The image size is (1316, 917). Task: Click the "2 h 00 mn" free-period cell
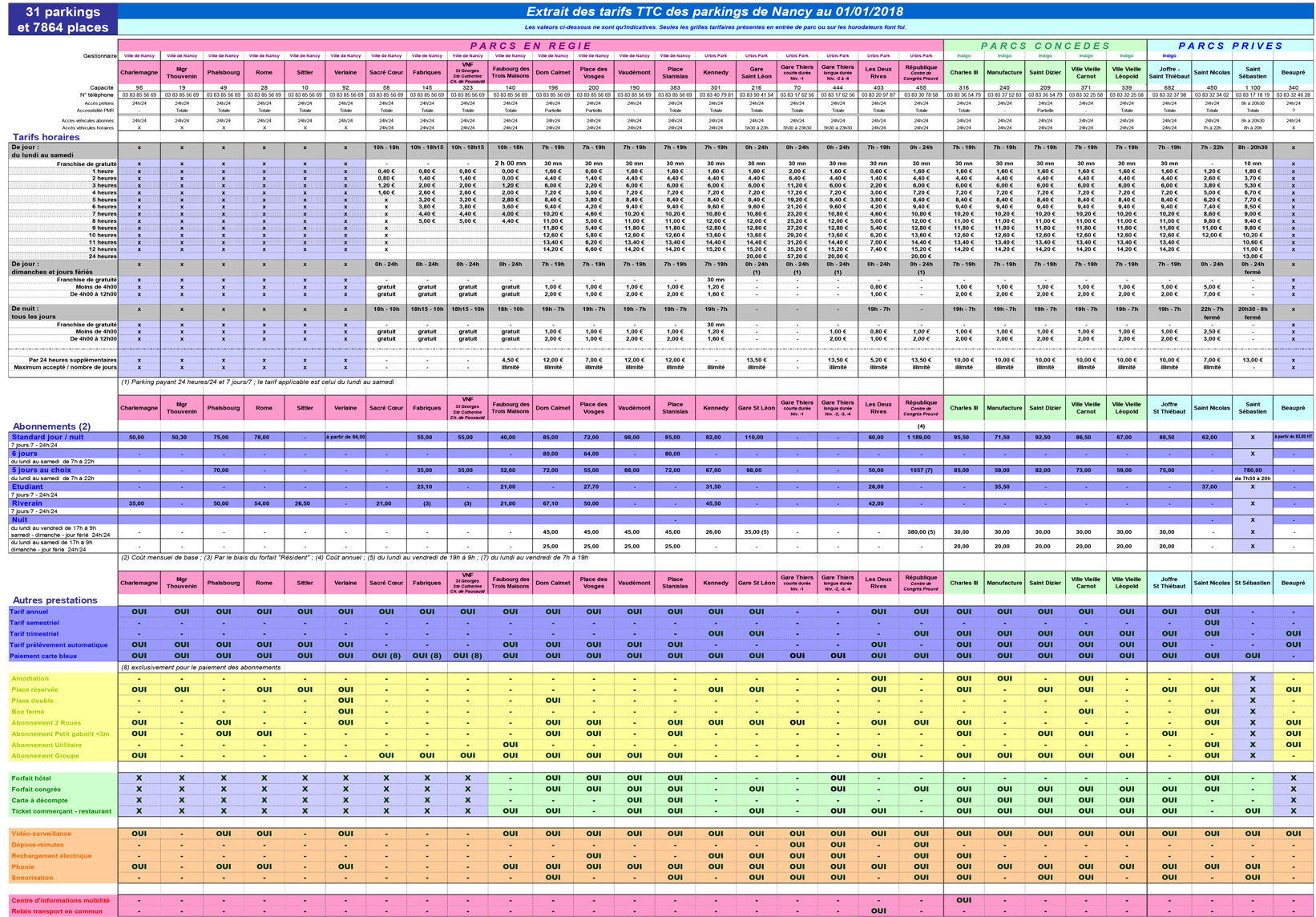tap(511, 164)
